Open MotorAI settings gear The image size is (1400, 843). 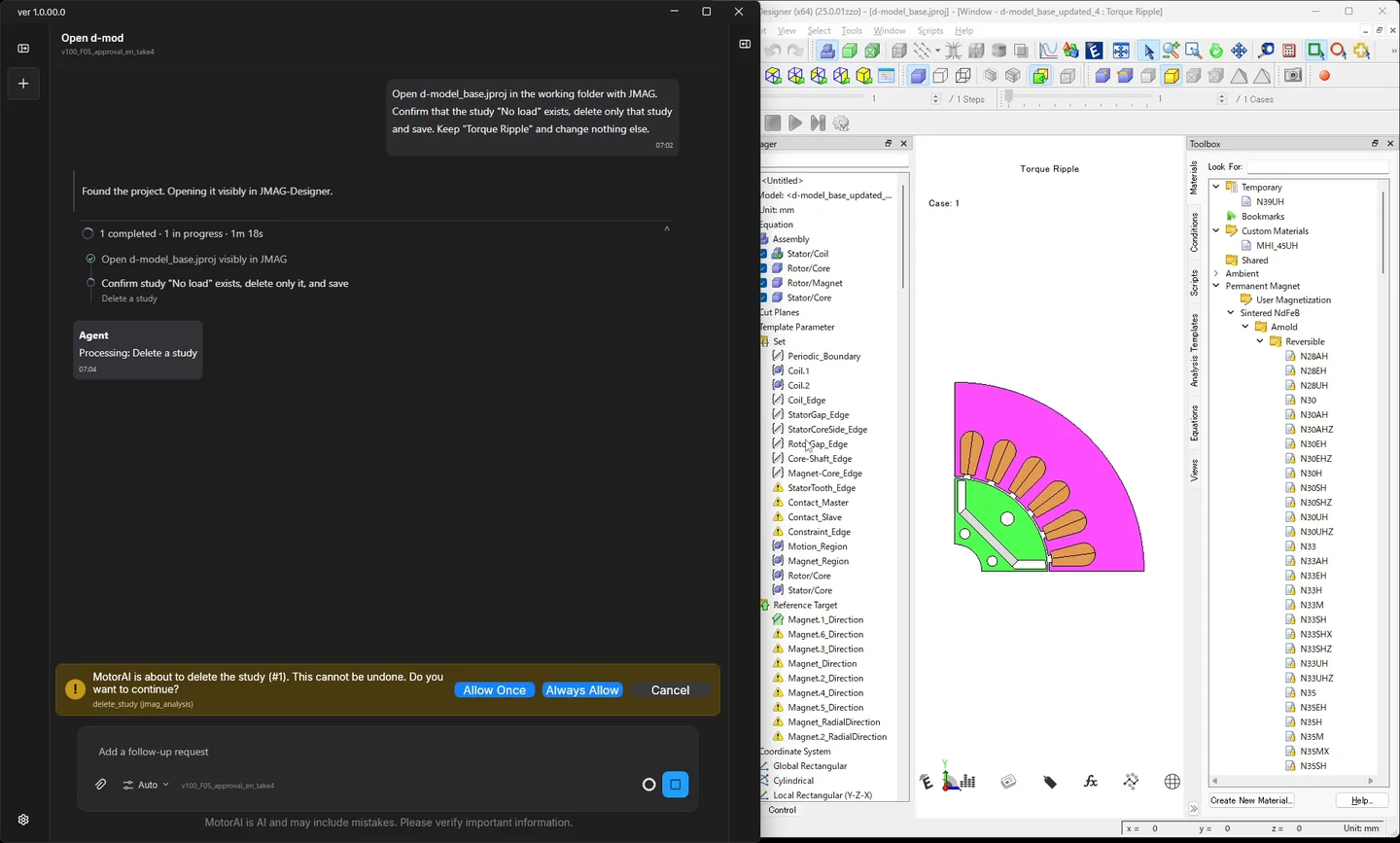coord(23,820)
